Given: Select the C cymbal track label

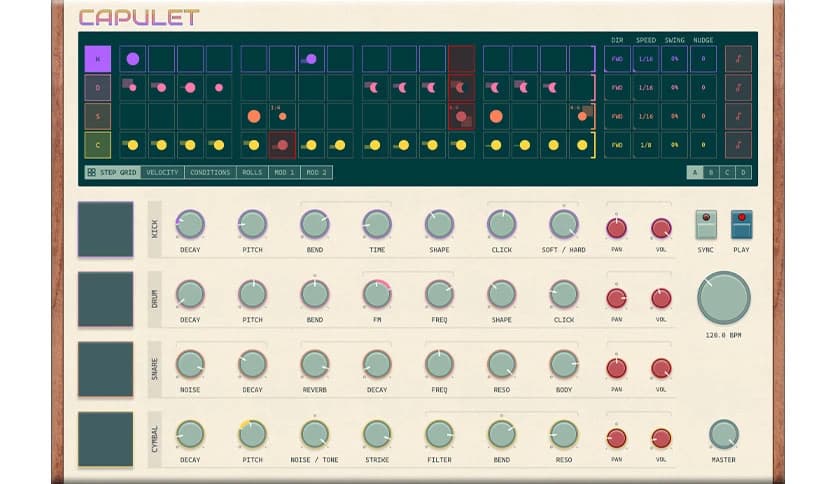Looking at the screenshot, I should point(98,145).
